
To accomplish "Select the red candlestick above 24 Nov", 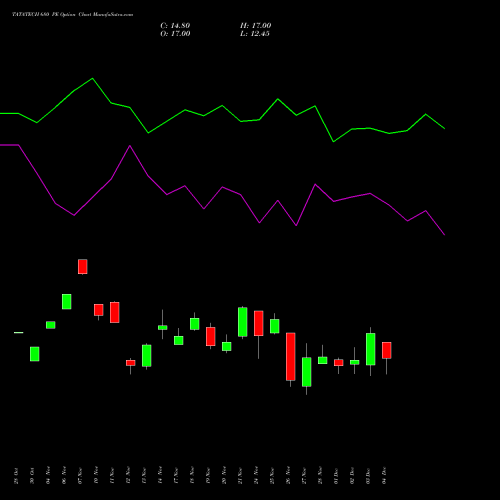I will (x=259, y=323).
